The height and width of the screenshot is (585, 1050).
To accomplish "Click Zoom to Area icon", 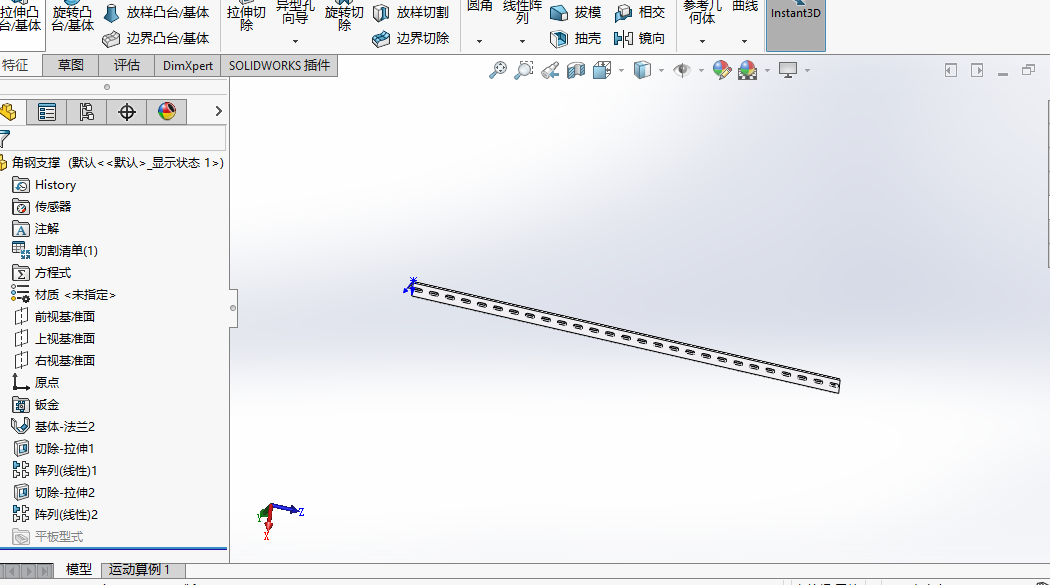I will (x=524, y=70).
